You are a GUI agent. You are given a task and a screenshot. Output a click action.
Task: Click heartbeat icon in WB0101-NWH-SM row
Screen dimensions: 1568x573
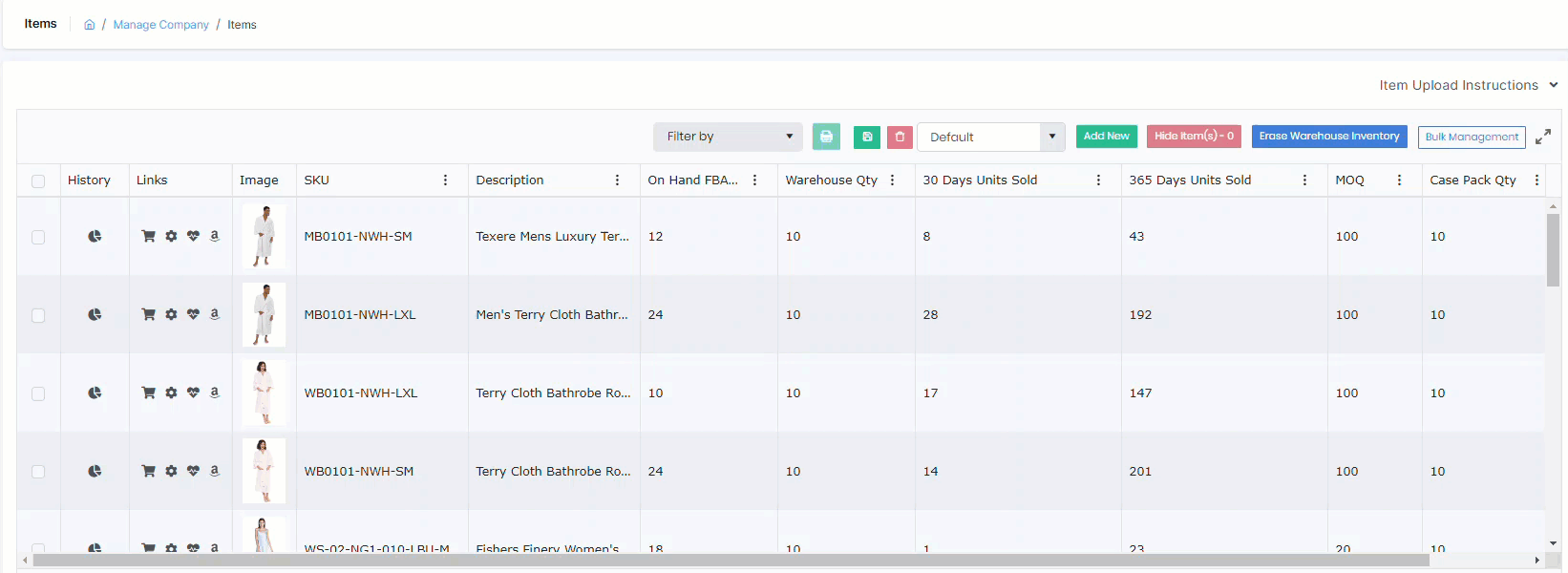click(193, 471)
